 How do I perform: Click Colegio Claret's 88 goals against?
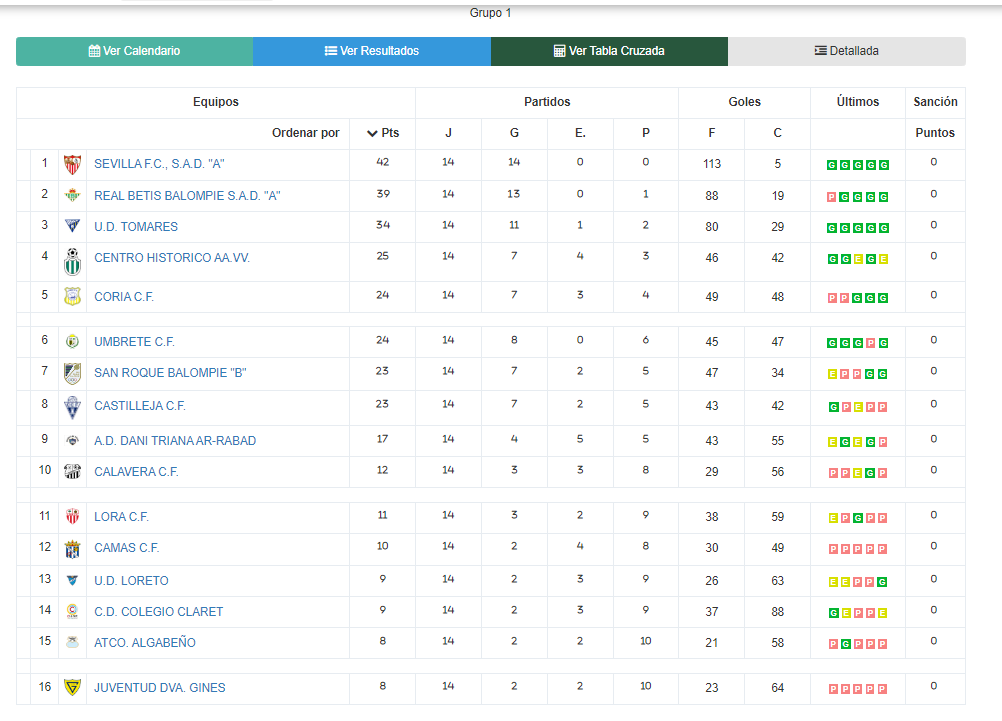point(778,612)
